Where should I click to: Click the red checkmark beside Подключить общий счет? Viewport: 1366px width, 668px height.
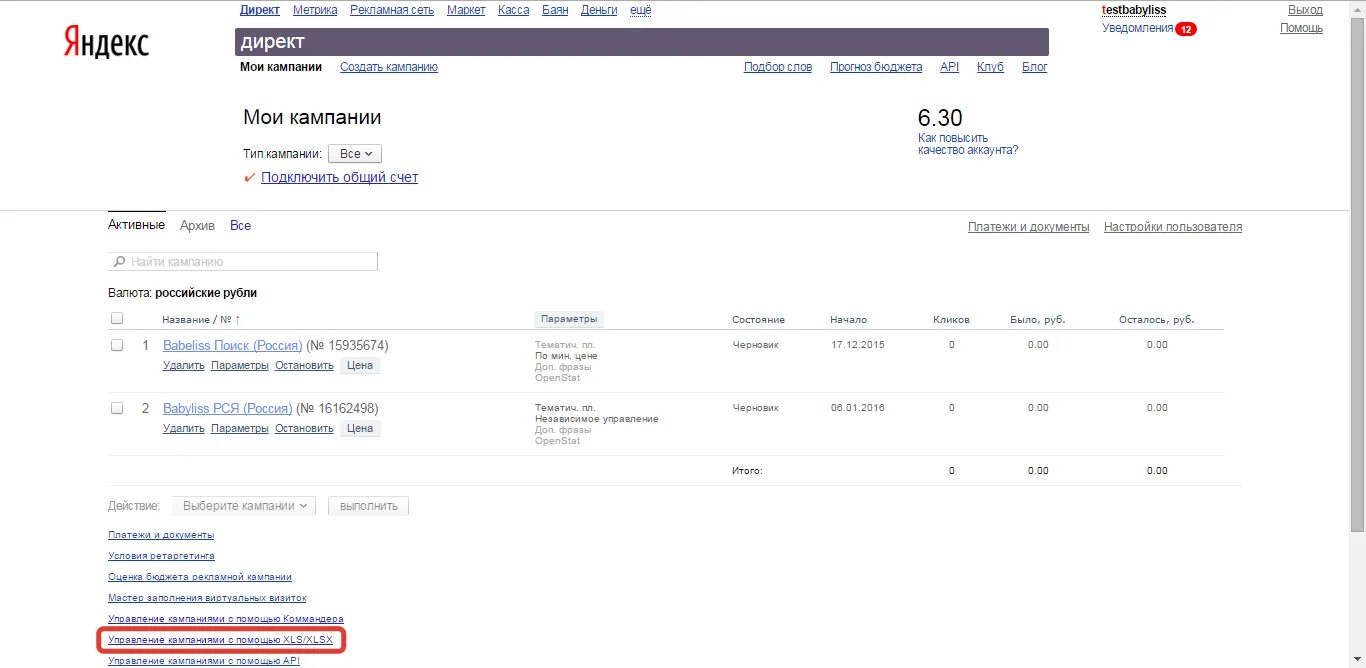point(250,177)
